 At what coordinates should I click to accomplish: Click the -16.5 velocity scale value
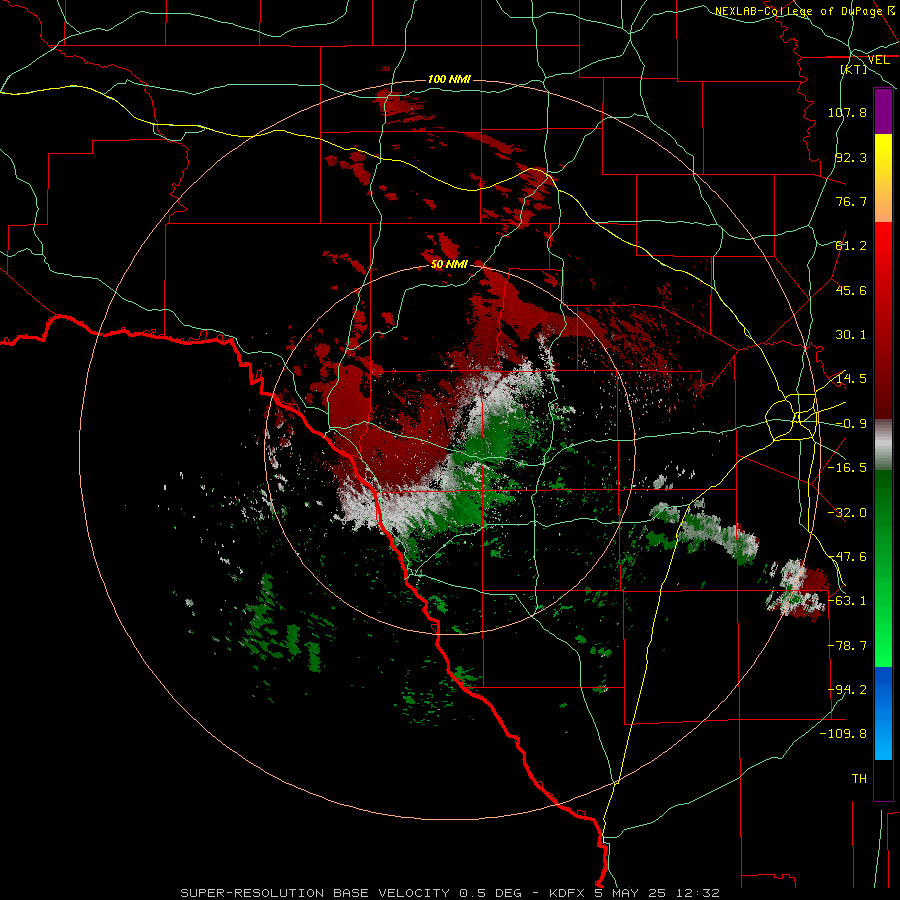point(847,468)
